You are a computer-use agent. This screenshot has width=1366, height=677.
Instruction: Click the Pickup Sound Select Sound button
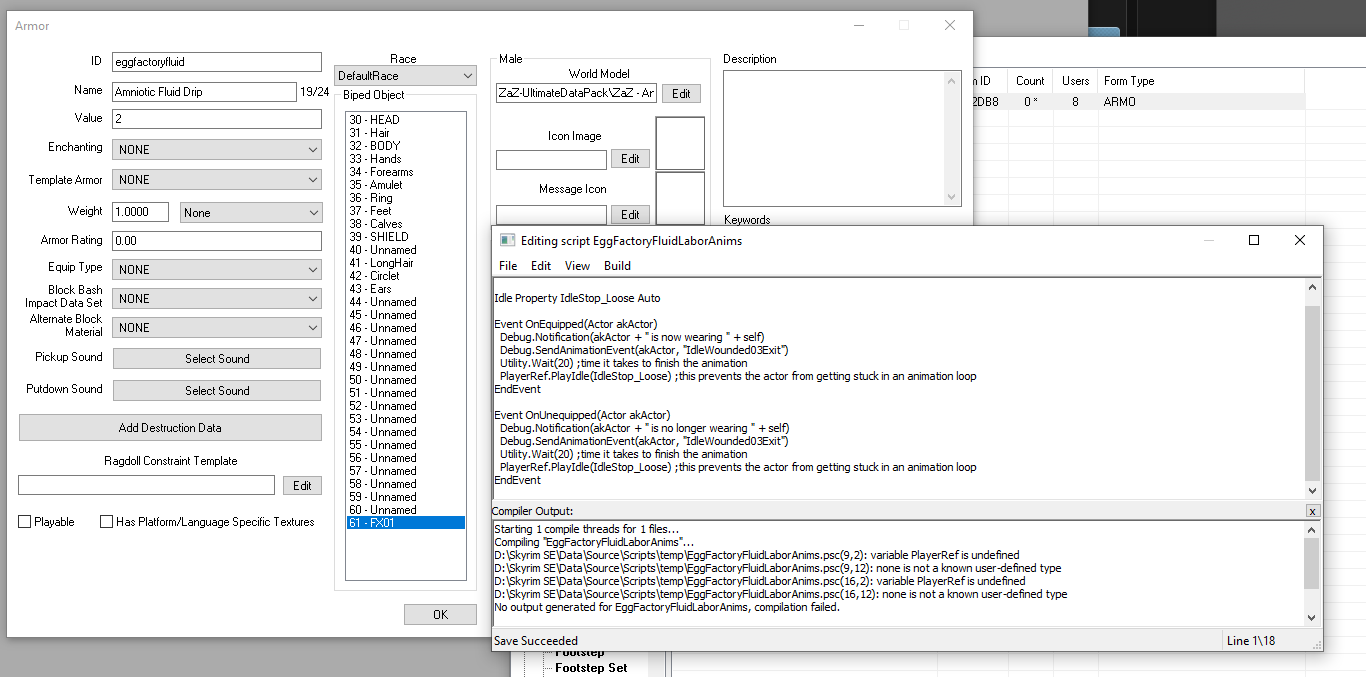point(217,359)
